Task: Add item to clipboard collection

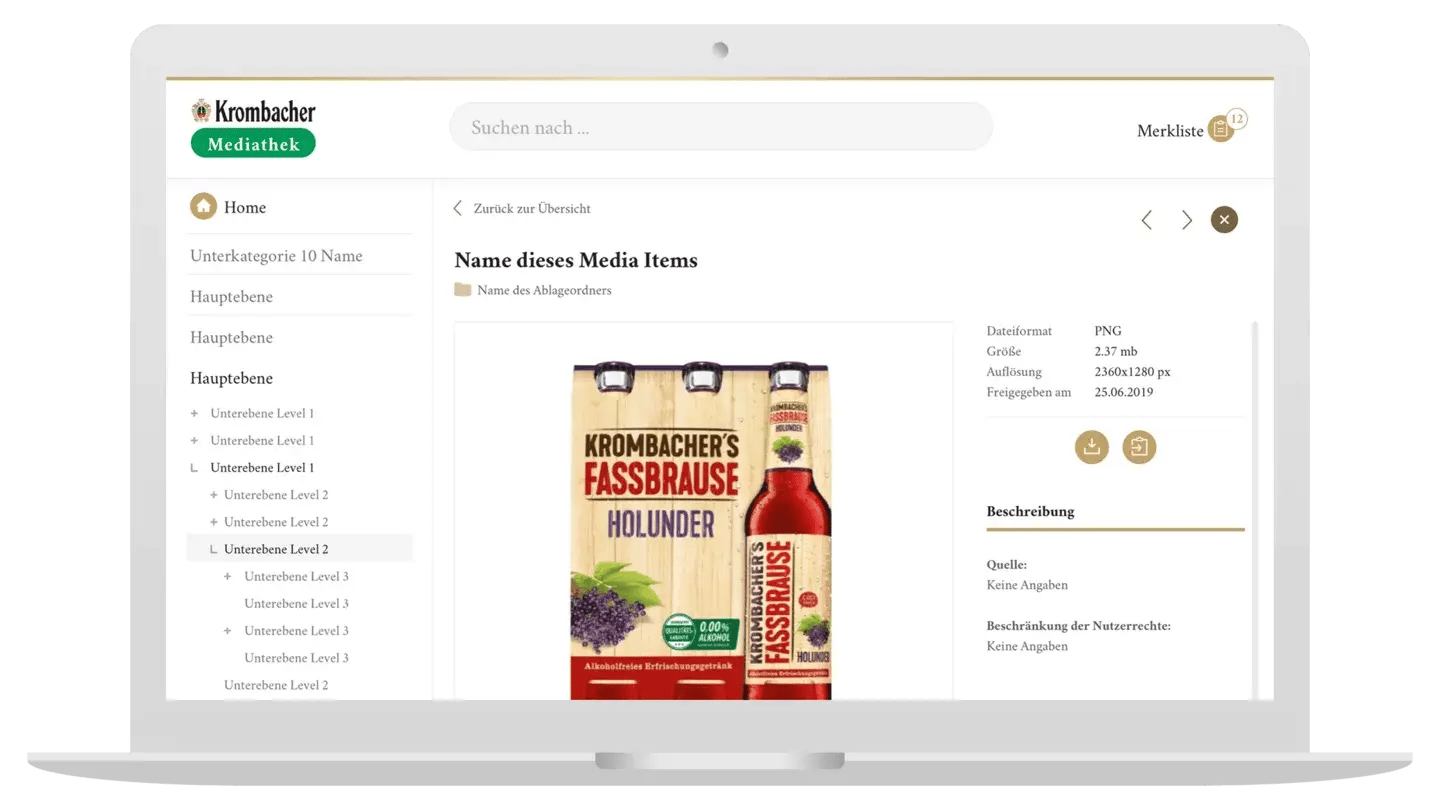Action: click(x=1139, y=447)
